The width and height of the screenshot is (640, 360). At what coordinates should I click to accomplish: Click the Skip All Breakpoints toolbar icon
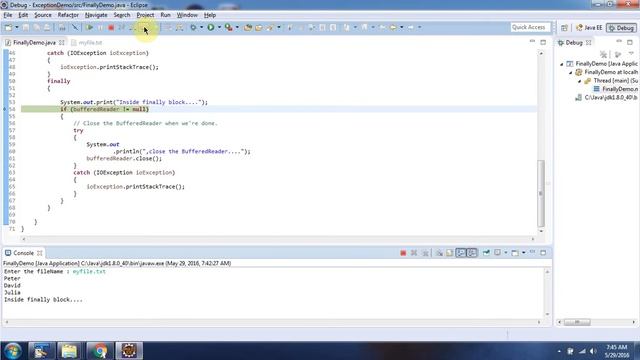point(75,27)
